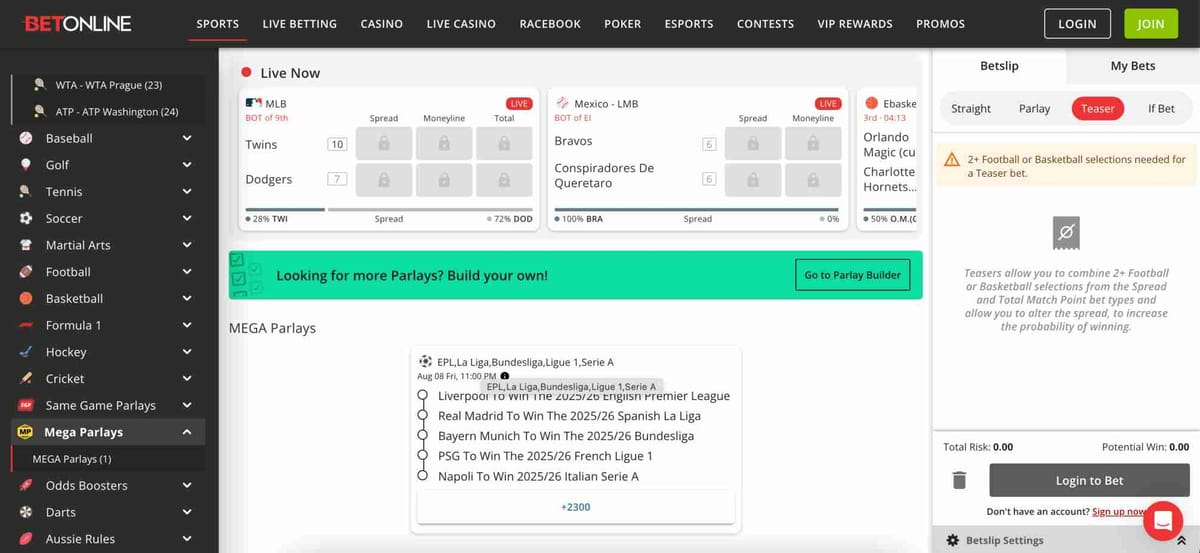Expand the Odds Boosters category
The height and width of the screenshot is (553, 1200).
(x=187, y=485)
